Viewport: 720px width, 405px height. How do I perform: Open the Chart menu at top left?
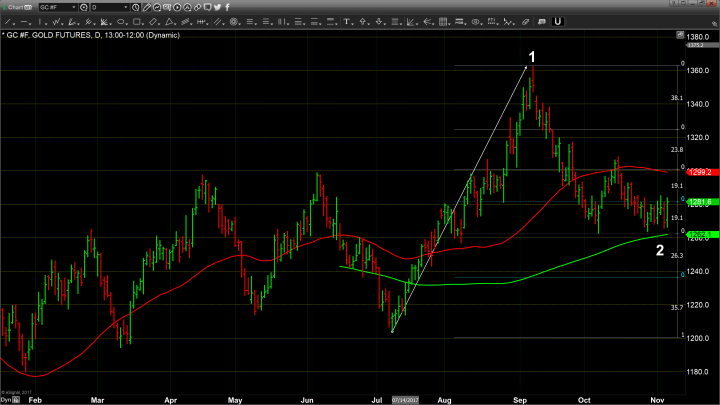(x=20, y=7)
